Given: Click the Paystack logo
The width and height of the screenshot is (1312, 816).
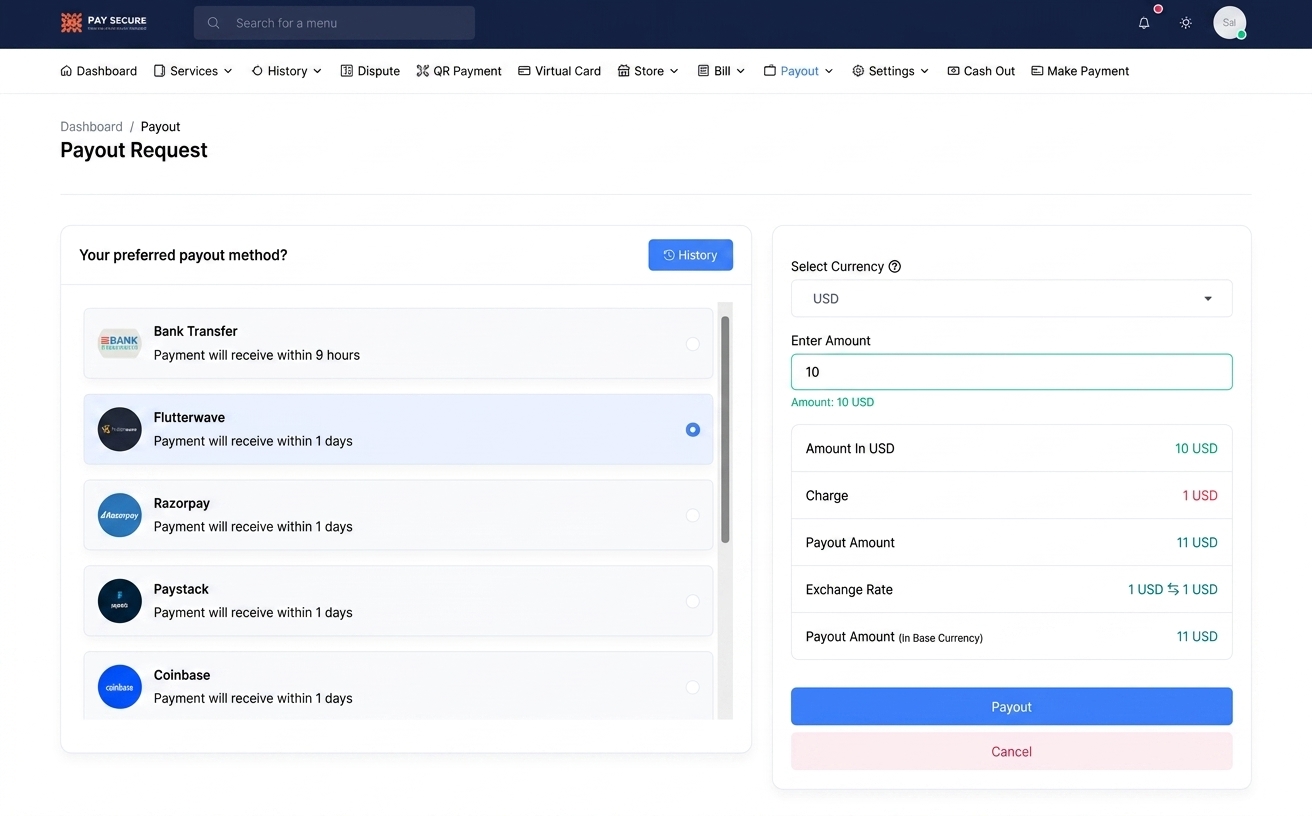Looking at the screenshot, I should (x=120, y=601).
